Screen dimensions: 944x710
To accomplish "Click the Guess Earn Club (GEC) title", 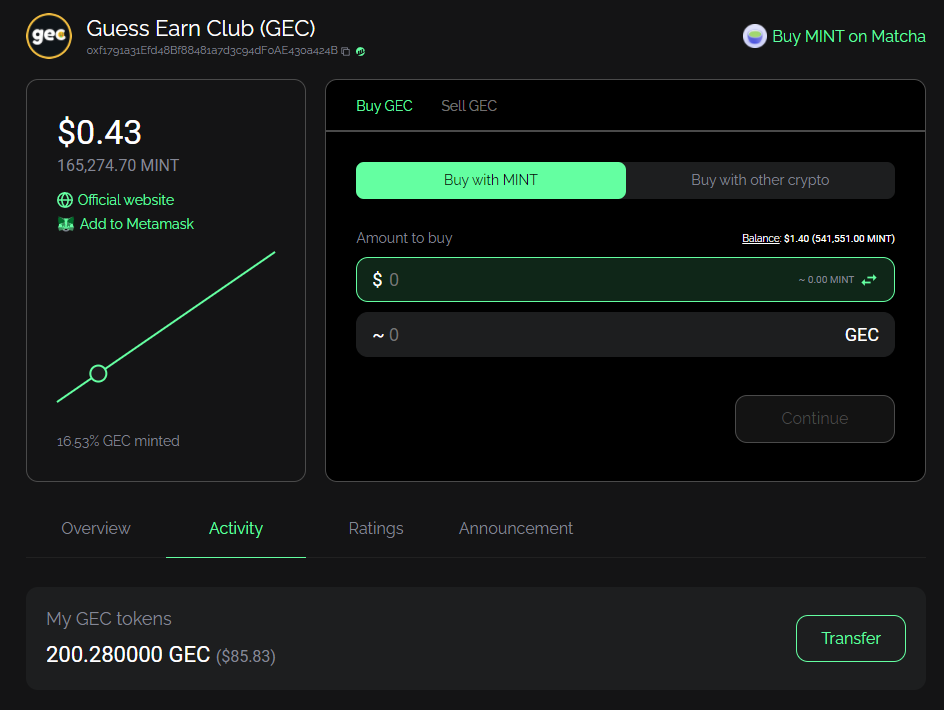I will (x=200, y=28).
